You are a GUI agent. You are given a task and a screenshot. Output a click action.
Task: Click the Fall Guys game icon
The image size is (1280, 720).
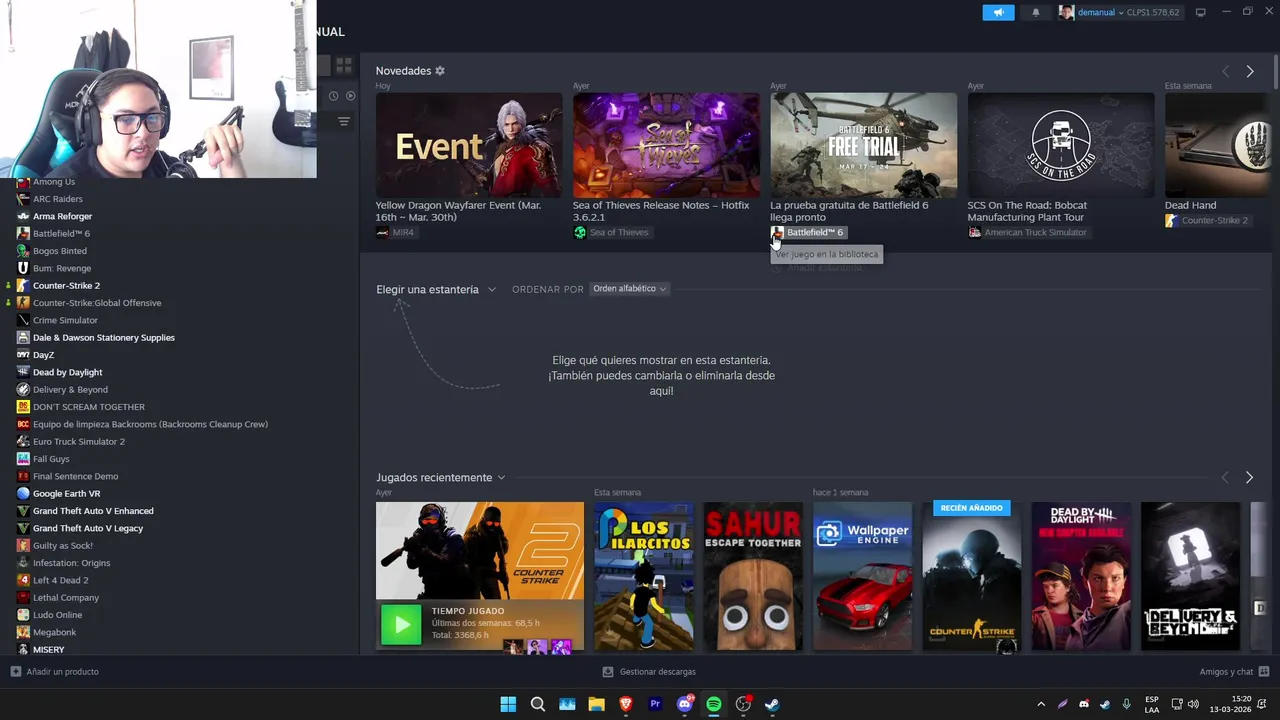[23, 459]
